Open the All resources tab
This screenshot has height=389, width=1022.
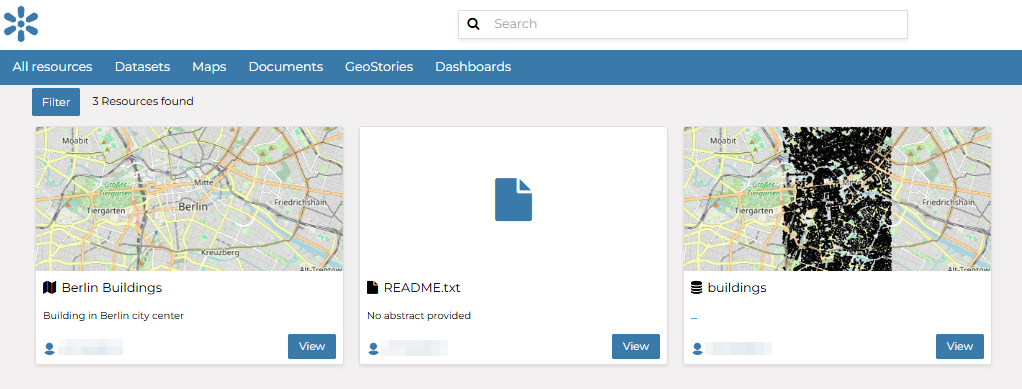coord(52,67)
